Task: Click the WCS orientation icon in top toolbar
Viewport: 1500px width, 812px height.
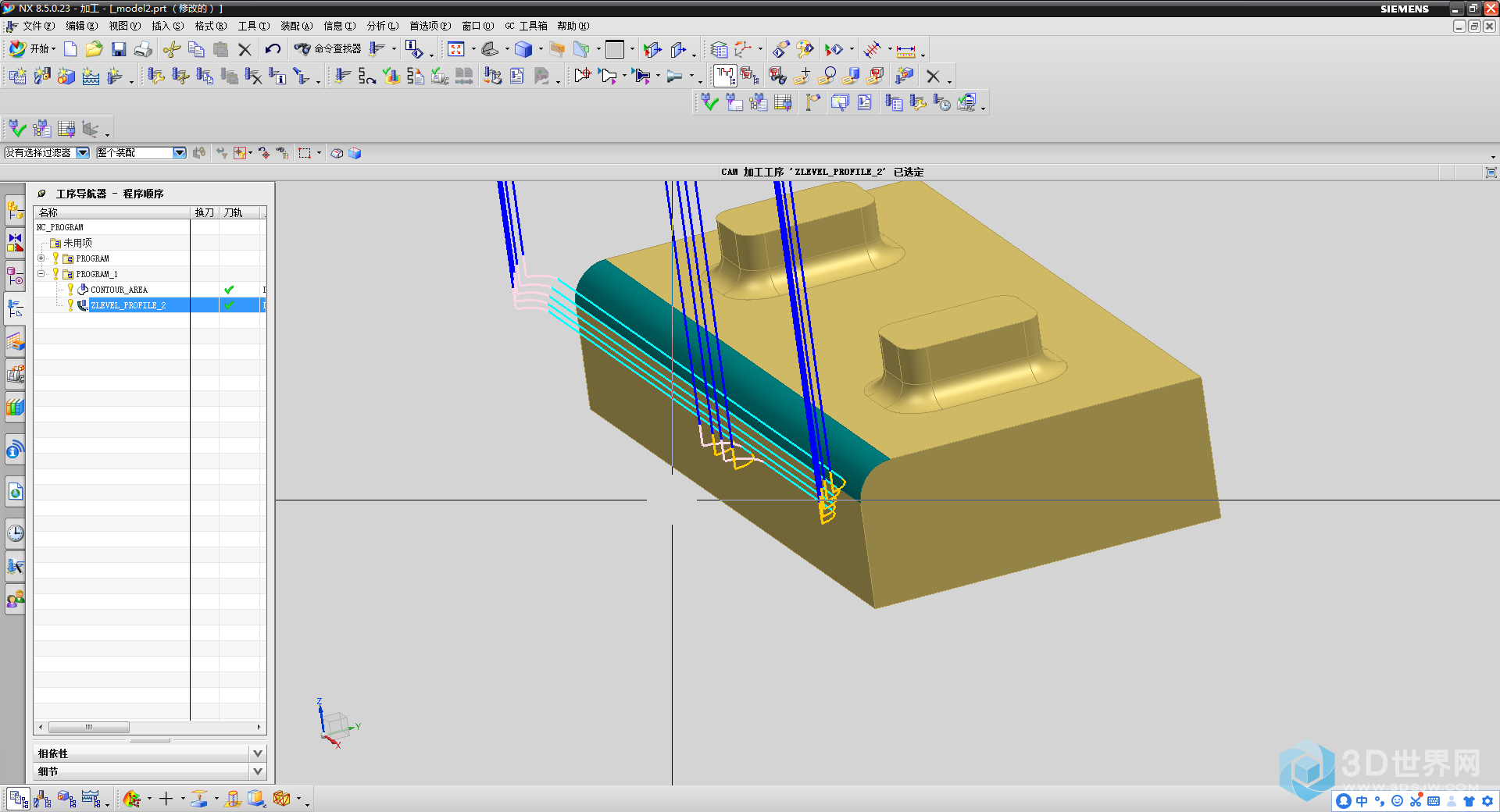Action: (742, 49)
